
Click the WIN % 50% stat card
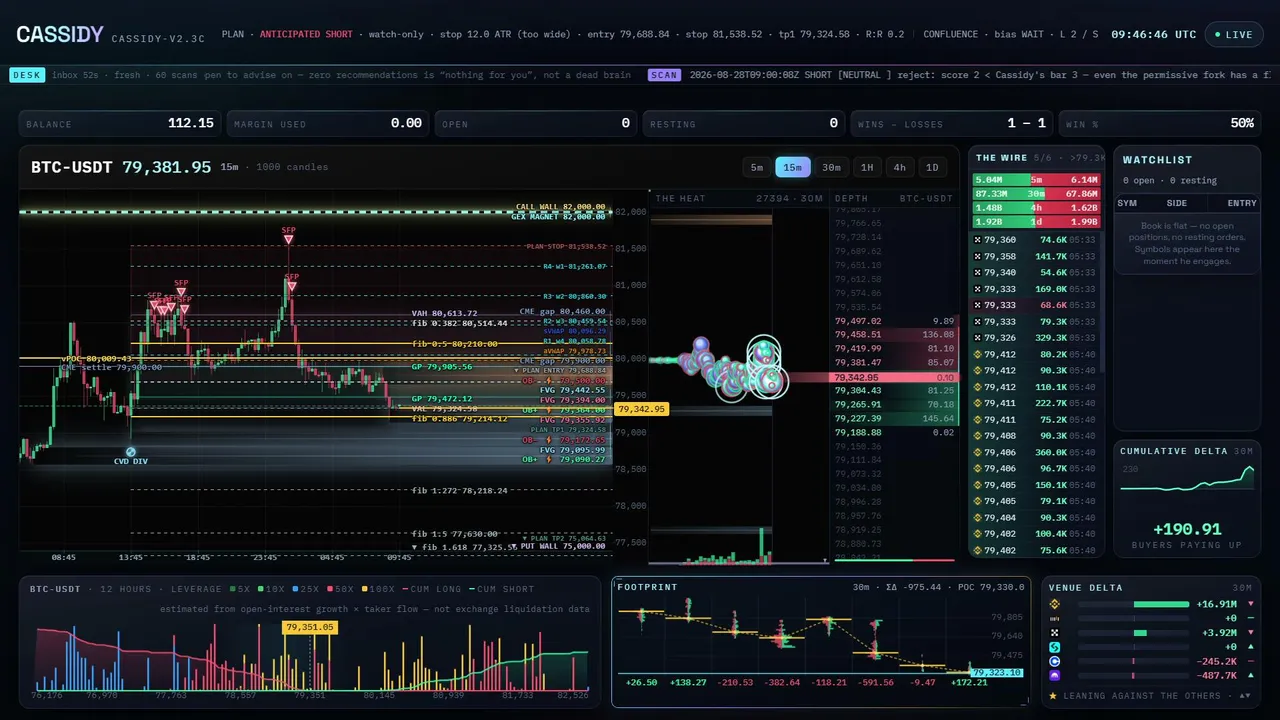(x=1160, y=123)
